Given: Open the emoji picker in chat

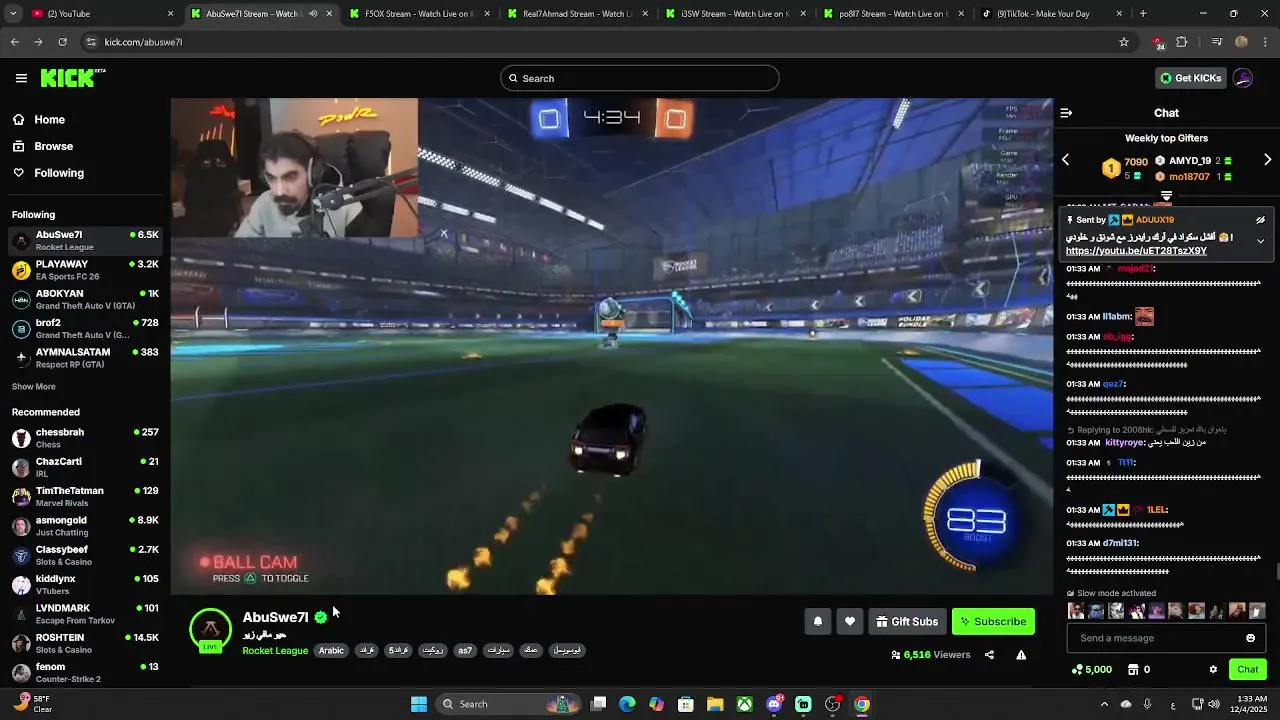Looking at the screenshot, I should click(1250, 638).
